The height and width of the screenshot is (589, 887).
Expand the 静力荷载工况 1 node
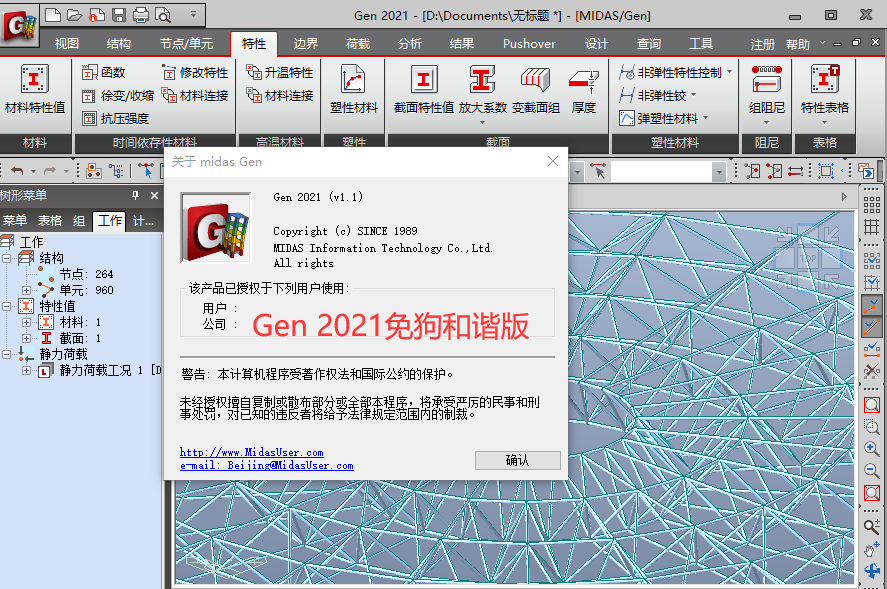click(x=27, y=371)
